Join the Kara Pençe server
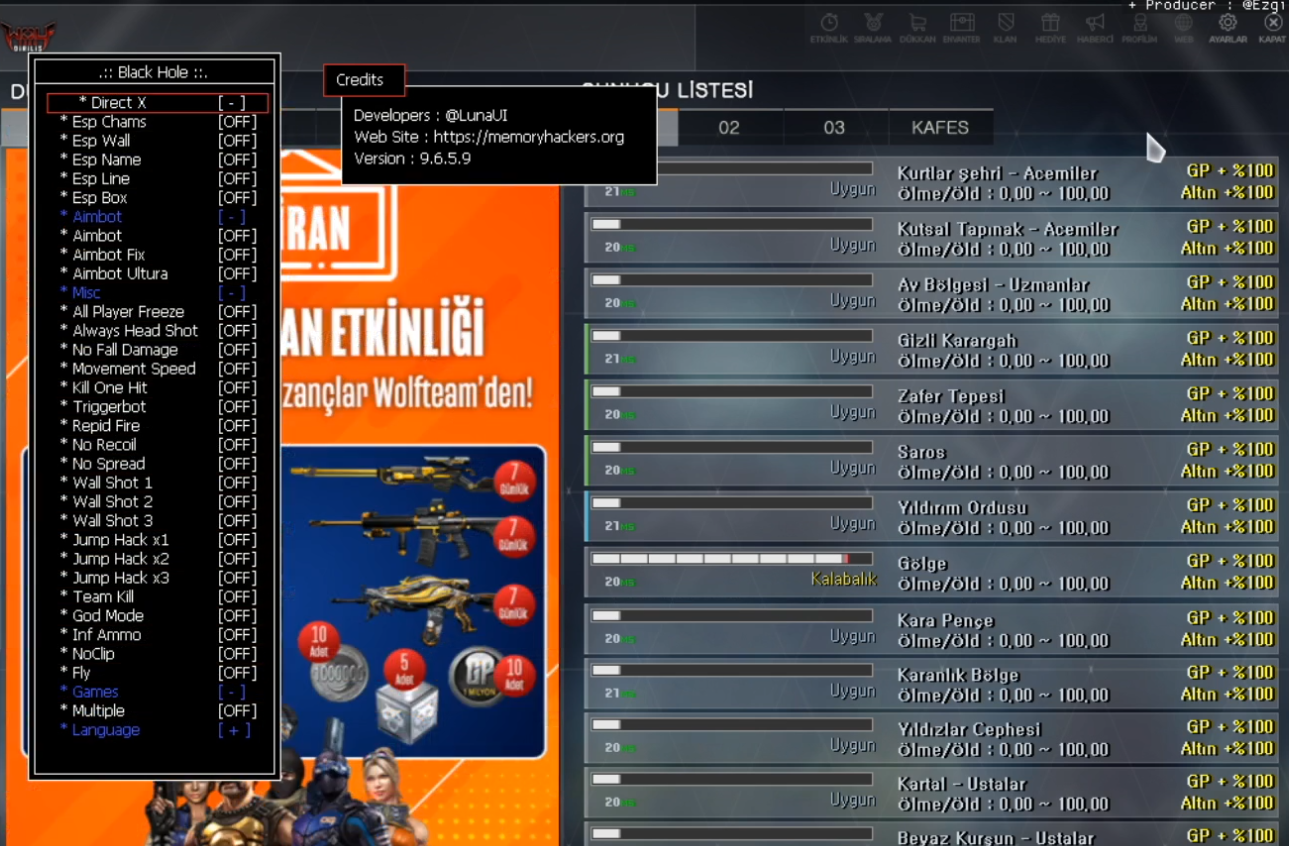This screenshot has width=1289, height=846. coord(931,630)
